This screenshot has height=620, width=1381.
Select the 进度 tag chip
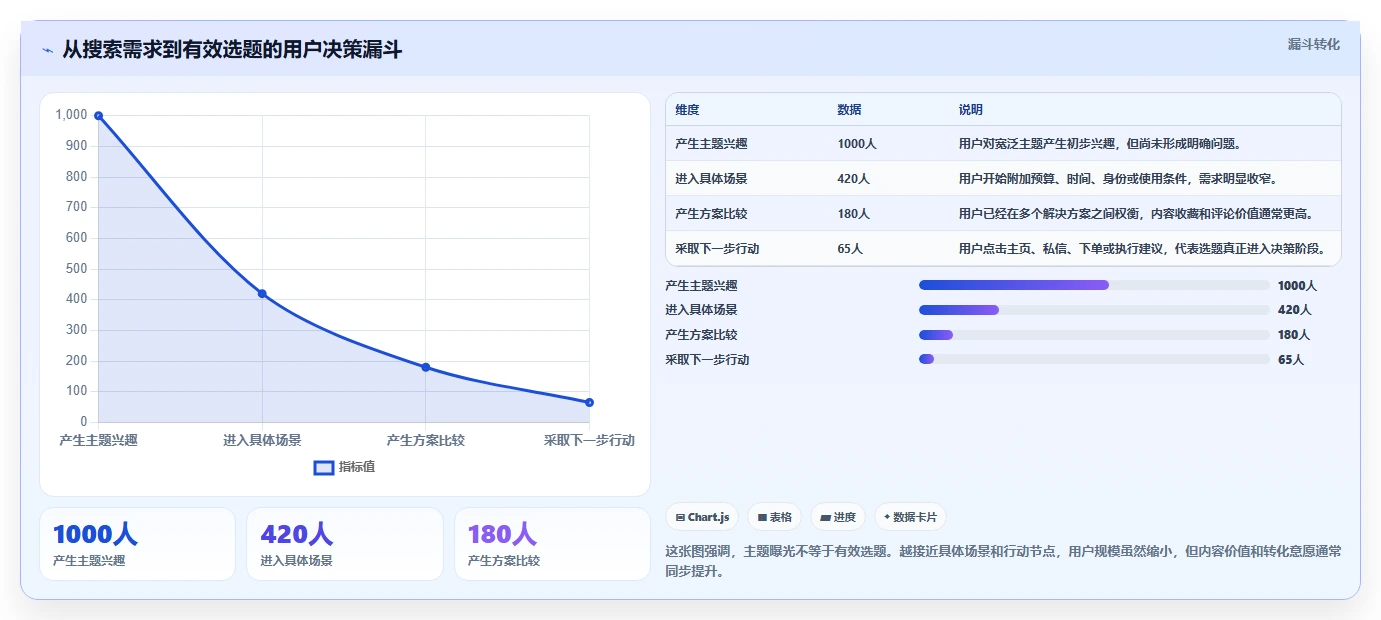pos(838,517)
